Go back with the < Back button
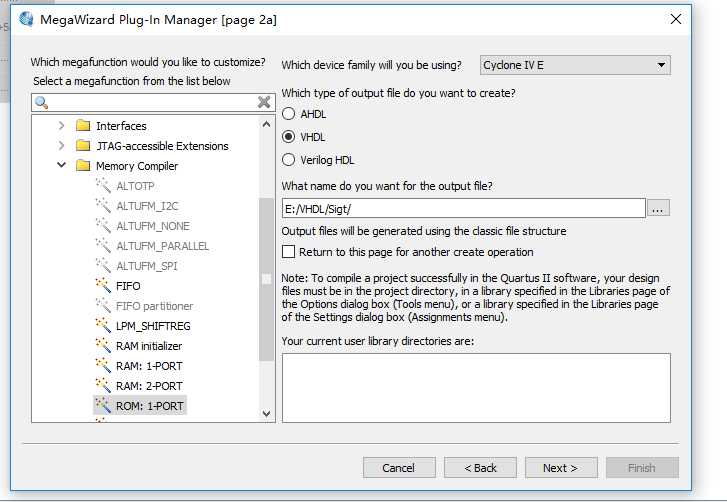This screenshot has width=727, height=502. click(480, 468)
